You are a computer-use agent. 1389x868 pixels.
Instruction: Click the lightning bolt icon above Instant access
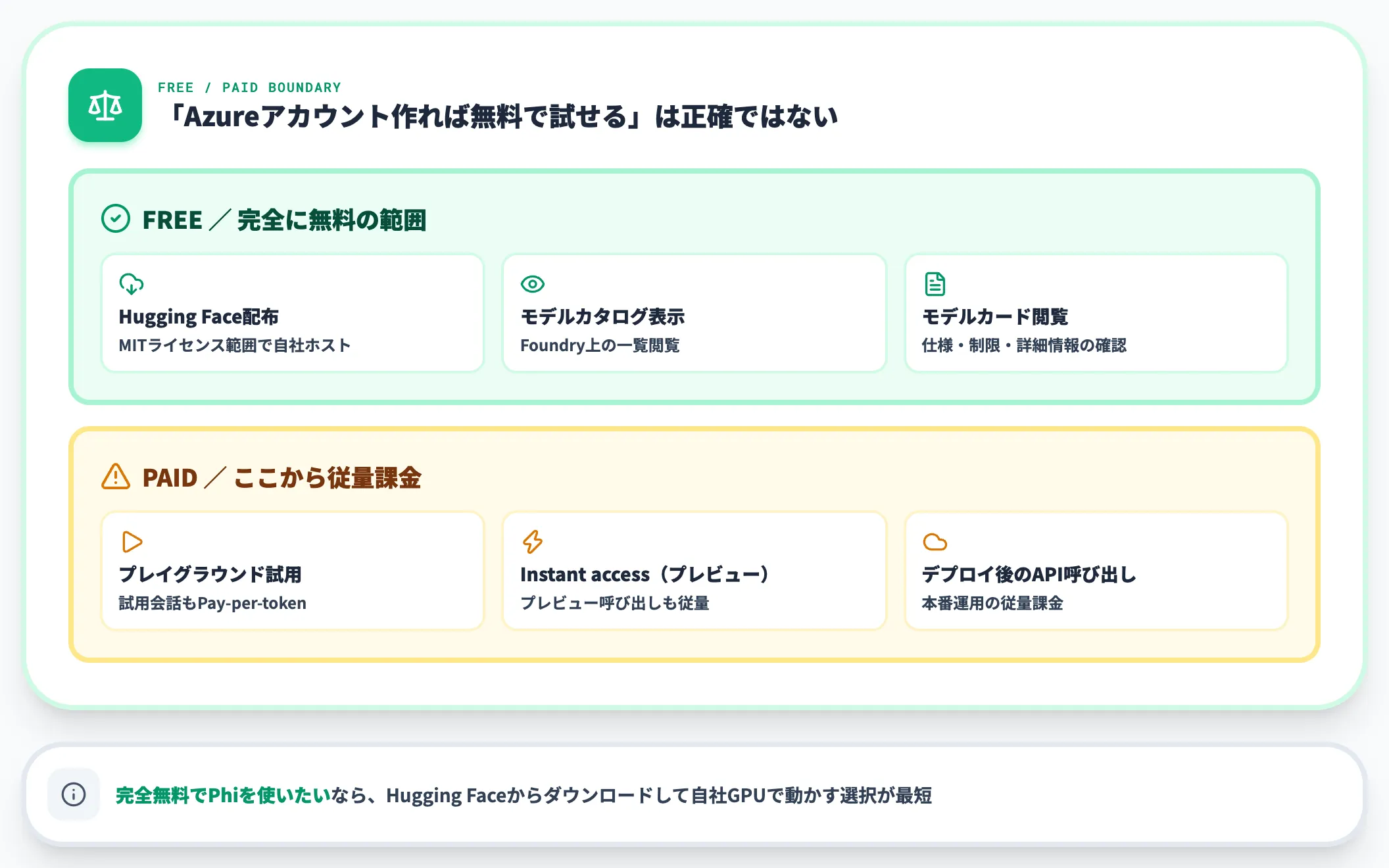tap(533, 542)
